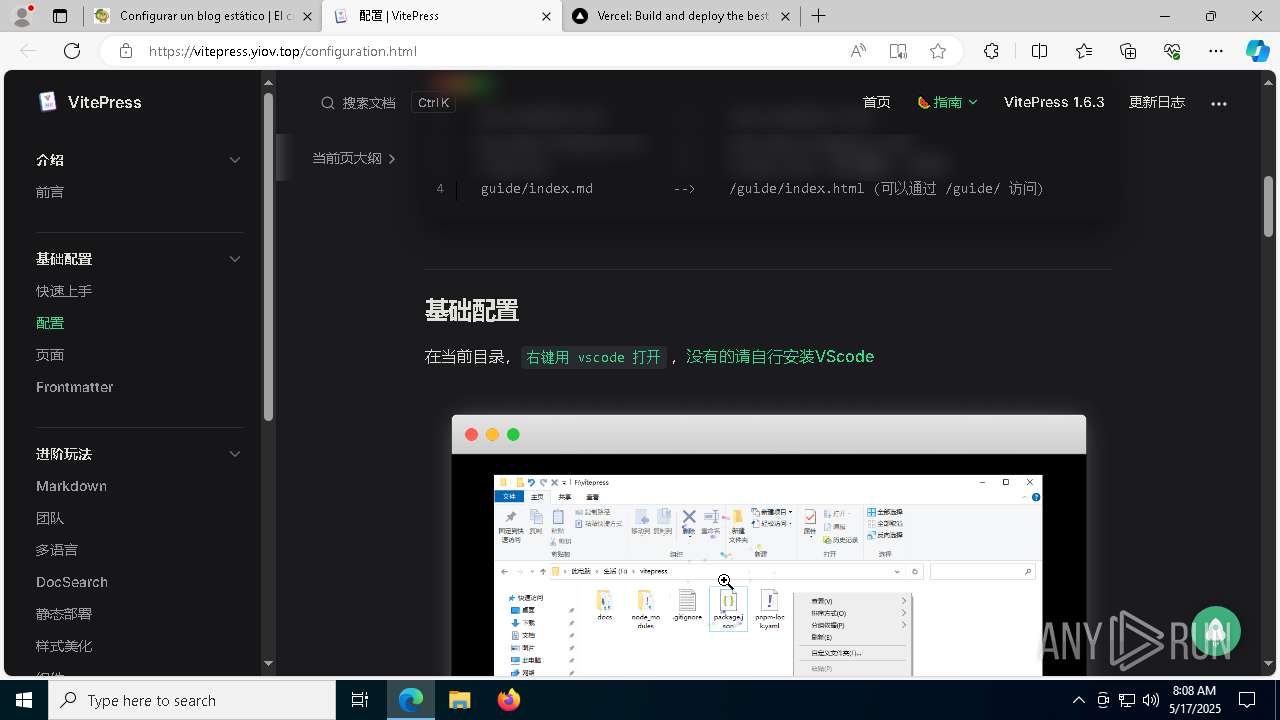1280x720 pixels.
Task: Open the taskbar clock and date
Action: 1194,700
